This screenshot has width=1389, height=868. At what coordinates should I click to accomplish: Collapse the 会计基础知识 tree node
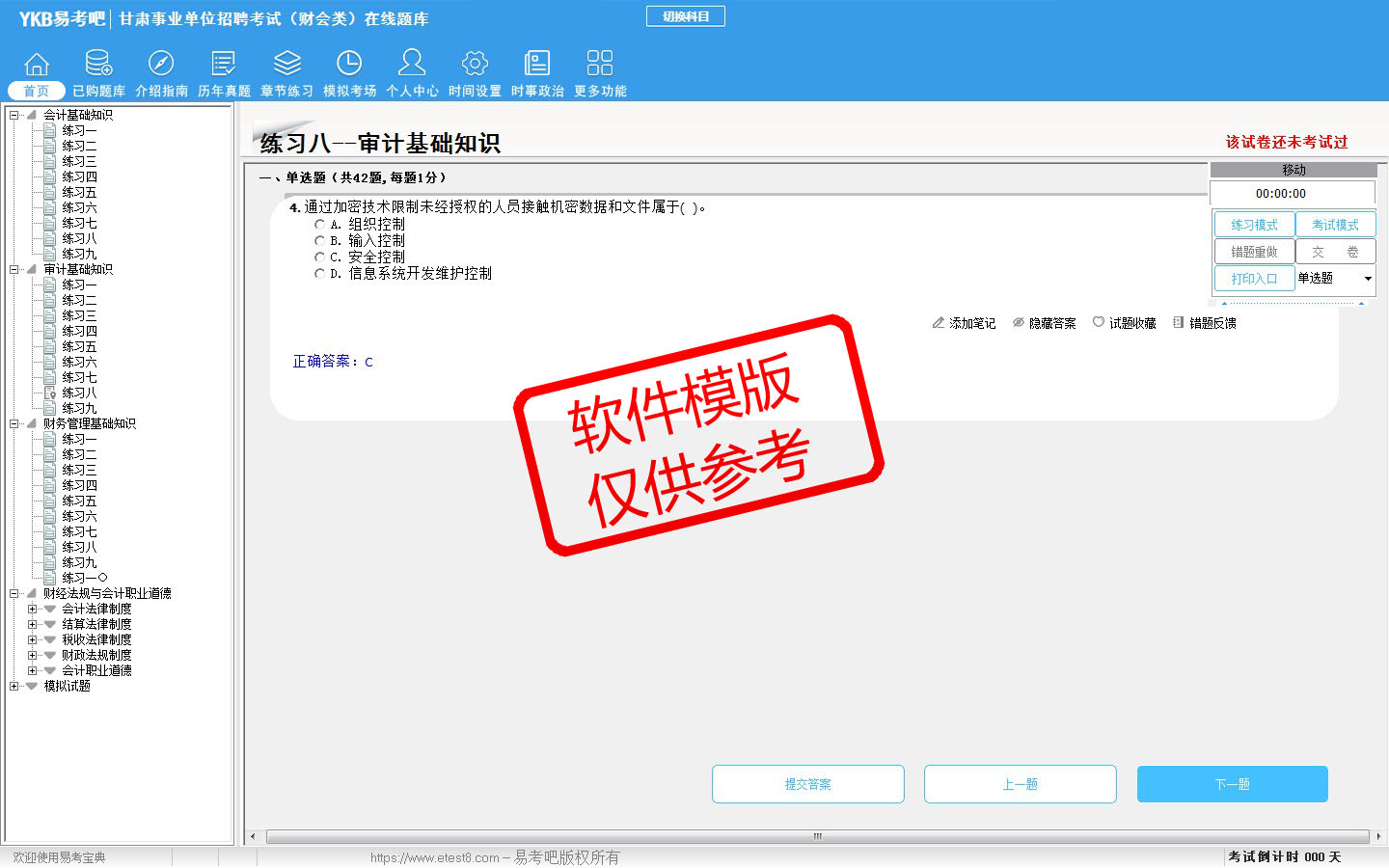[x=14, y=115]
